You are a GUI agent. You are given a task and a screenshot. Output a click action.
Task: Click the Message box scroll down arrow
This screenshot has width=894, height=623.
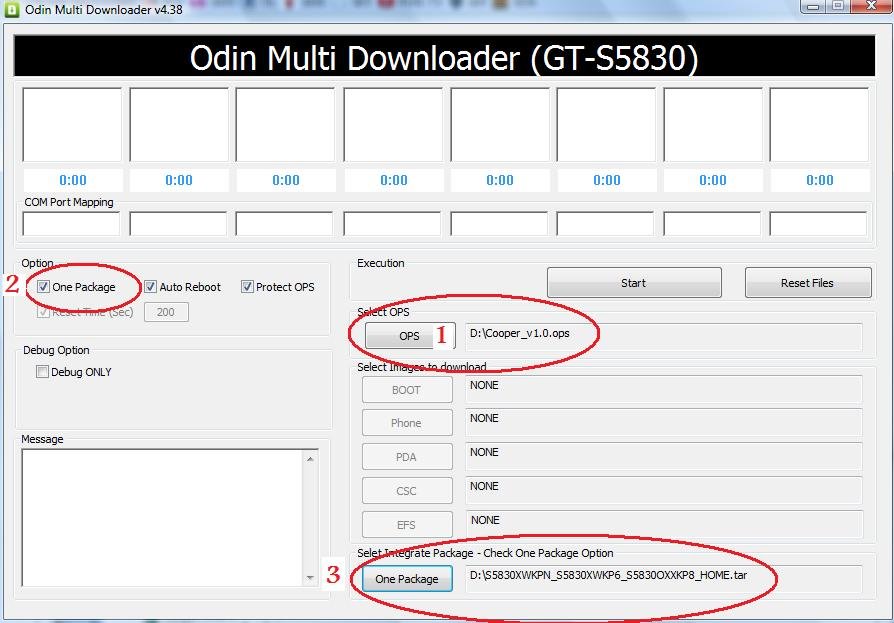(310, 577)
